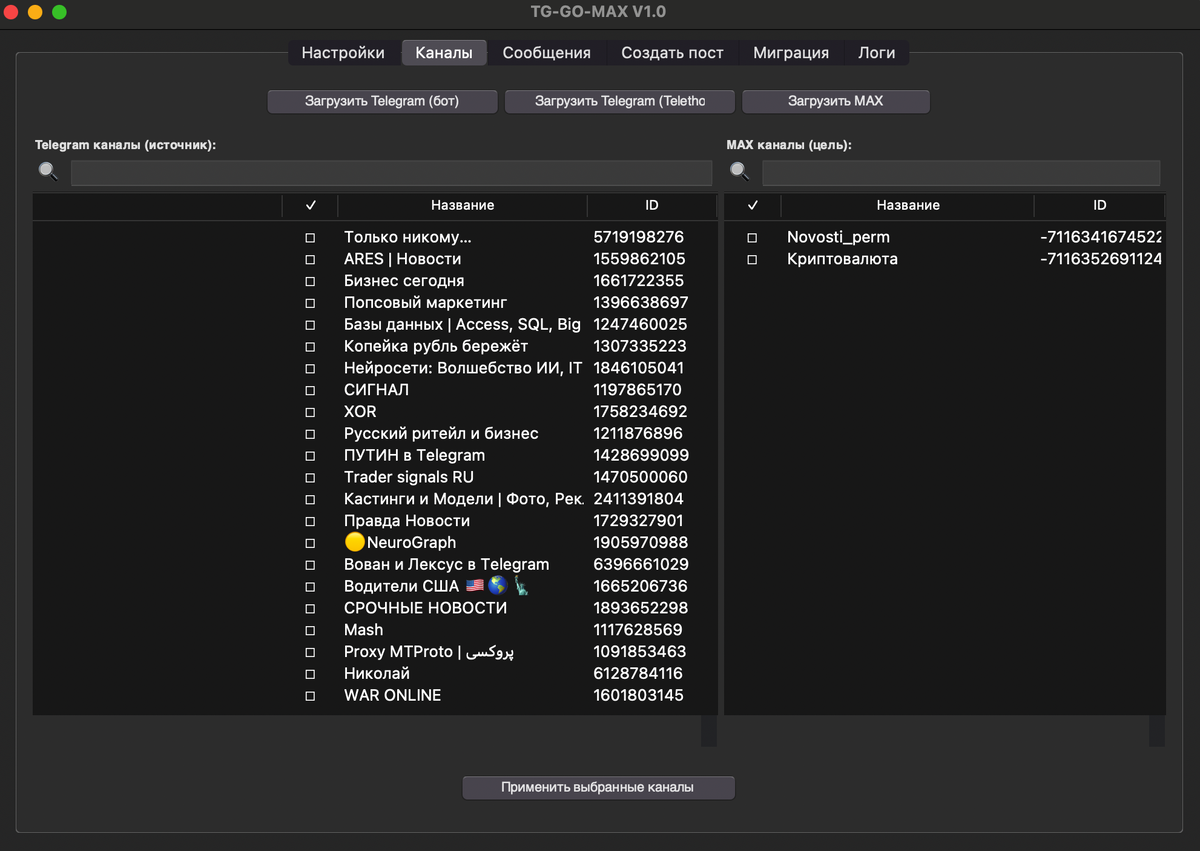Click the Русский ритейл и бизнес name
The width and height of the screenshot is (1200, 851).
pyautogui.click(x=441, y=434)
